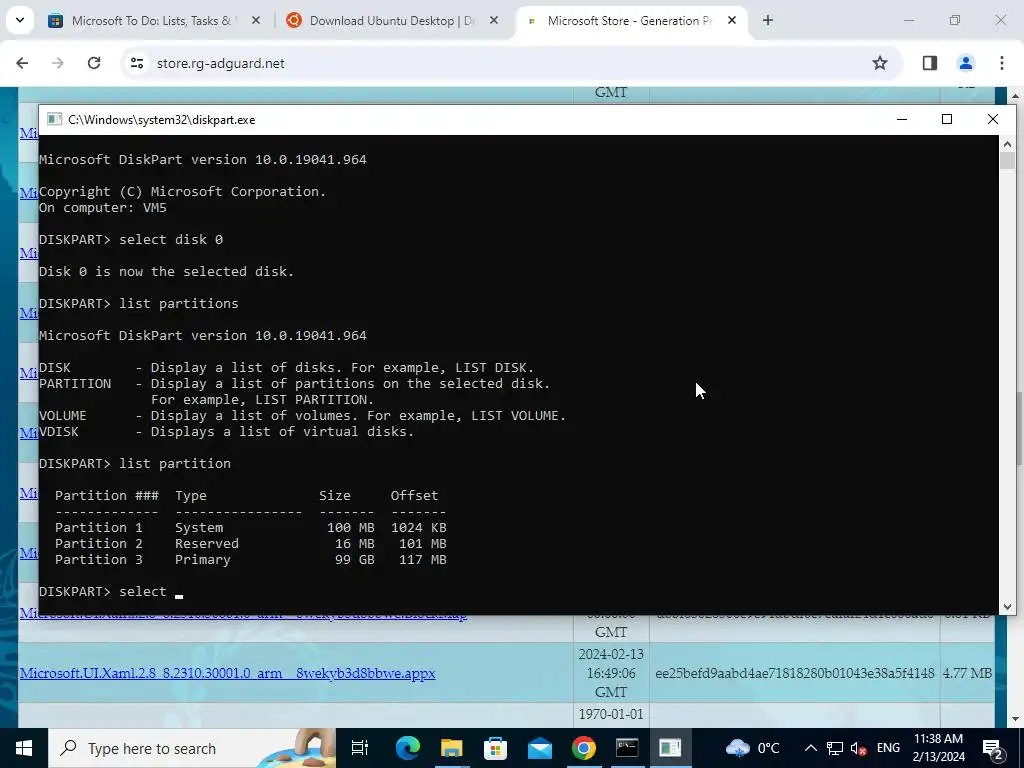Click browser page scrollbar down arrow
1024x768 pixels.
coord(1016,720)
